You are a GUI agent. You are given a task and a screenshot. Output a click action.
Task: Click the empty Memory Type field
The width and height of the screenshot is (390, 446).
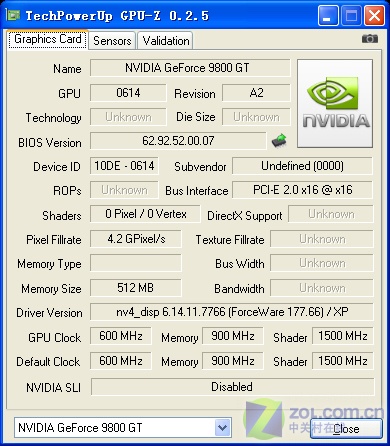[x=136, y=263]
